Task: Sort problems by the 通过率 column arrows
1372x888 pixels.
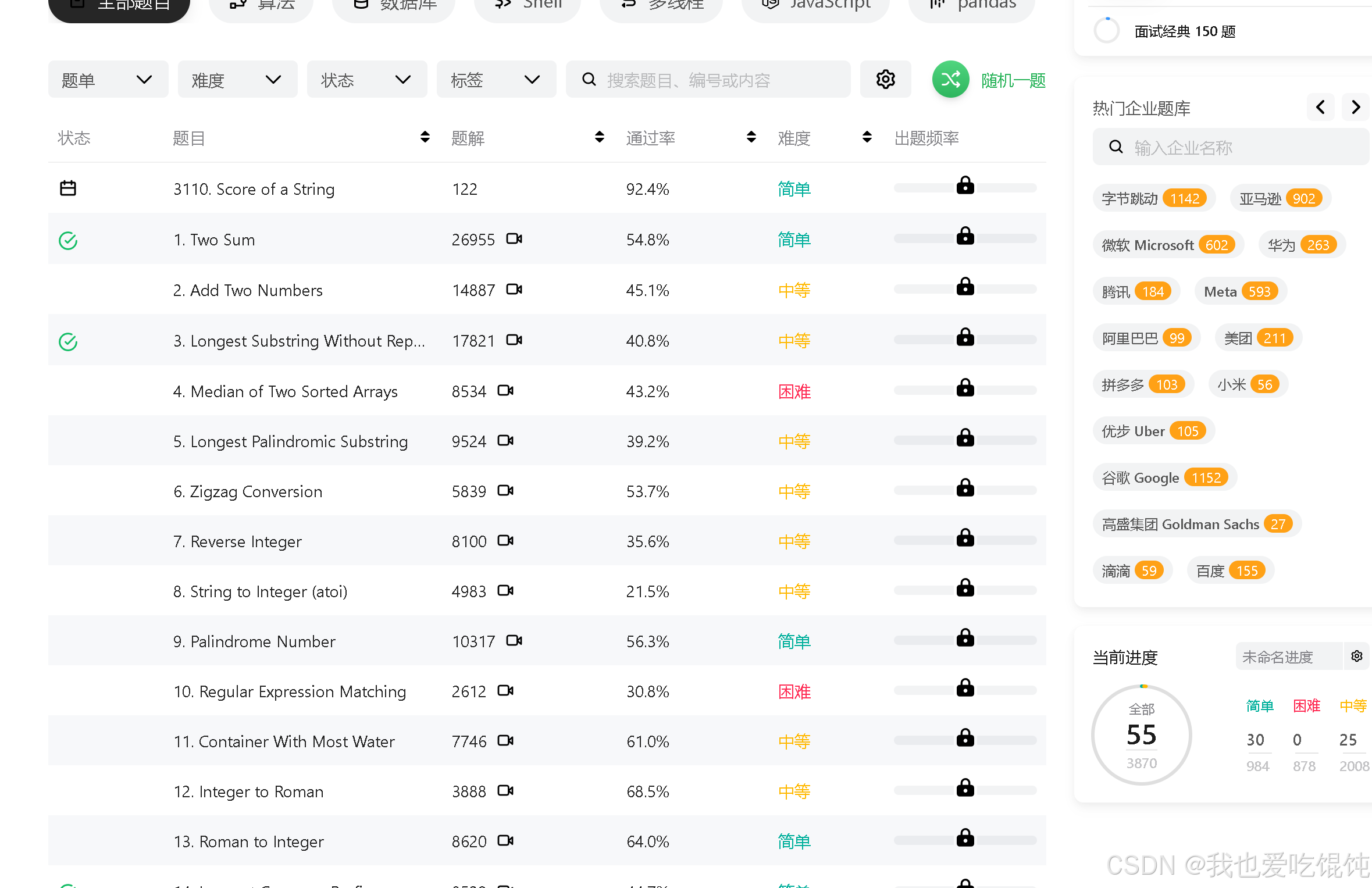Action: (751, 137)
